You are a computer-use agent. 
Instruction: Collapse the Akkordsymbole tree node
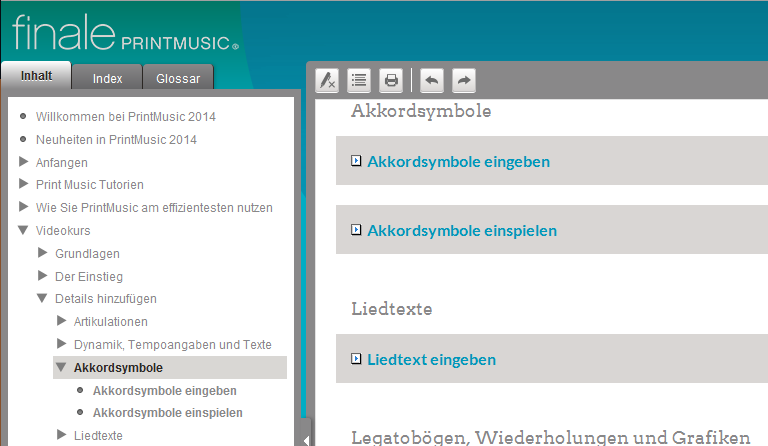coord(61,368)
